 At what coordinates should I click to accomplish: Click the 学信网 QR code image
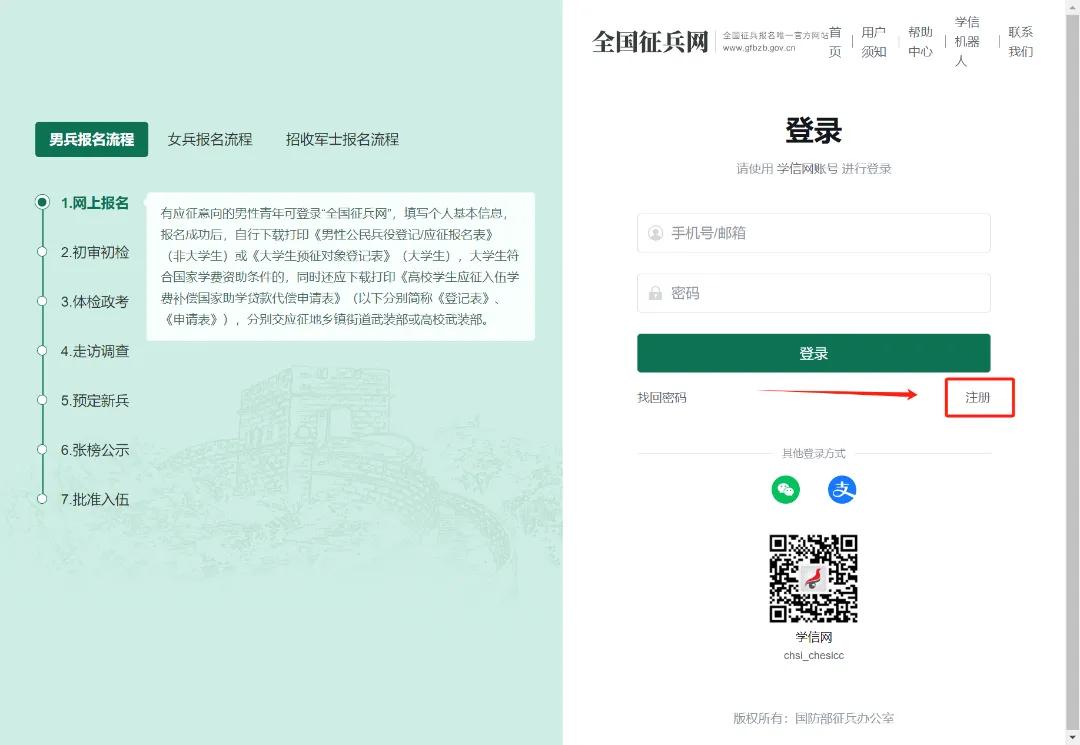pos(813,578)
